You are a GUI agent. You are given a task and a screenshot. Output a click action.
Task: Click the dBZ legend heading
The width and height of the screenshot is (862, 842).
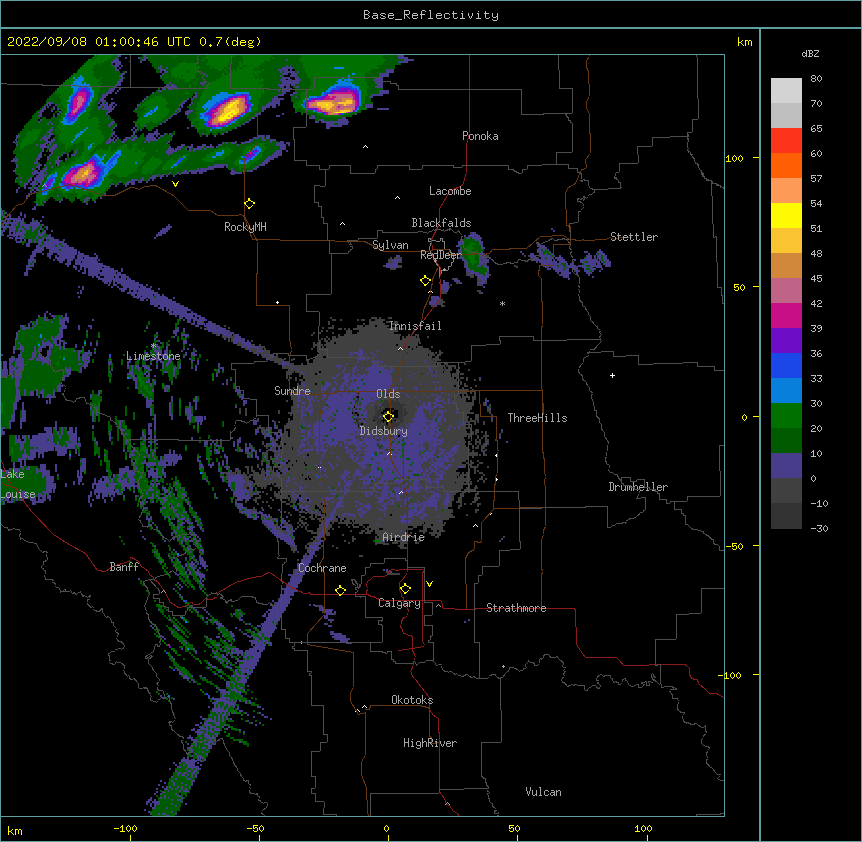tap(810, 53)
